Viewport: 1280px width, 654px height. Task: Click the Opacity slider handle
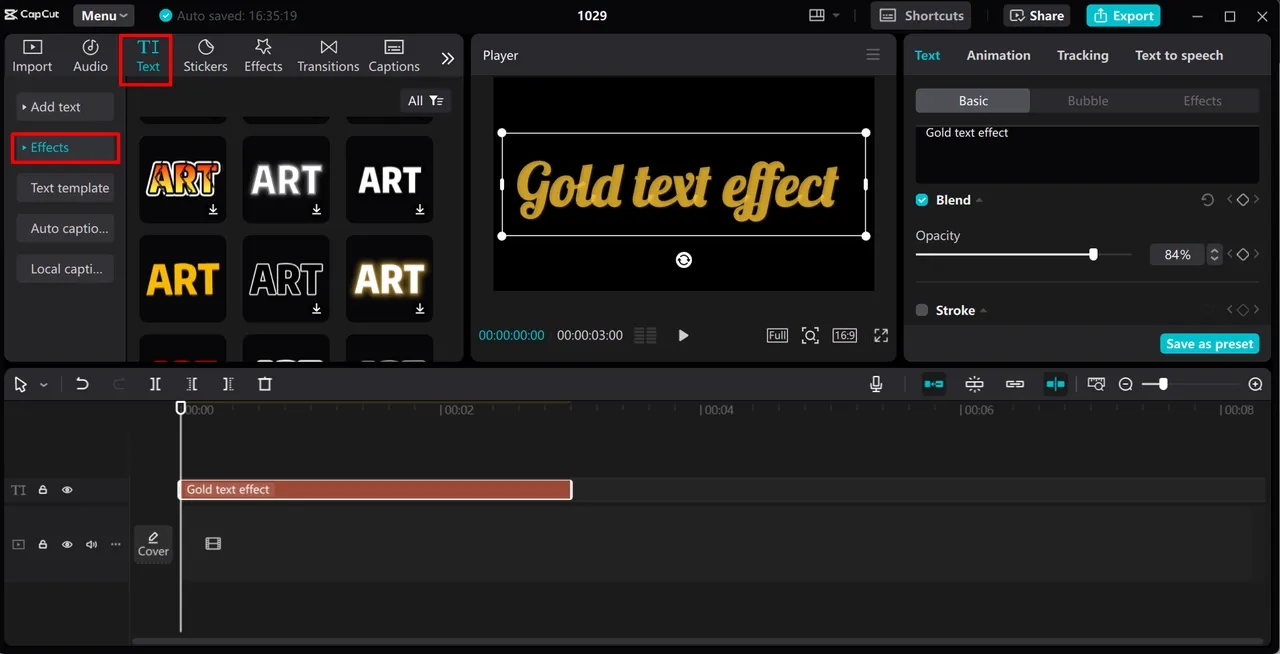tap(1093, 255)
